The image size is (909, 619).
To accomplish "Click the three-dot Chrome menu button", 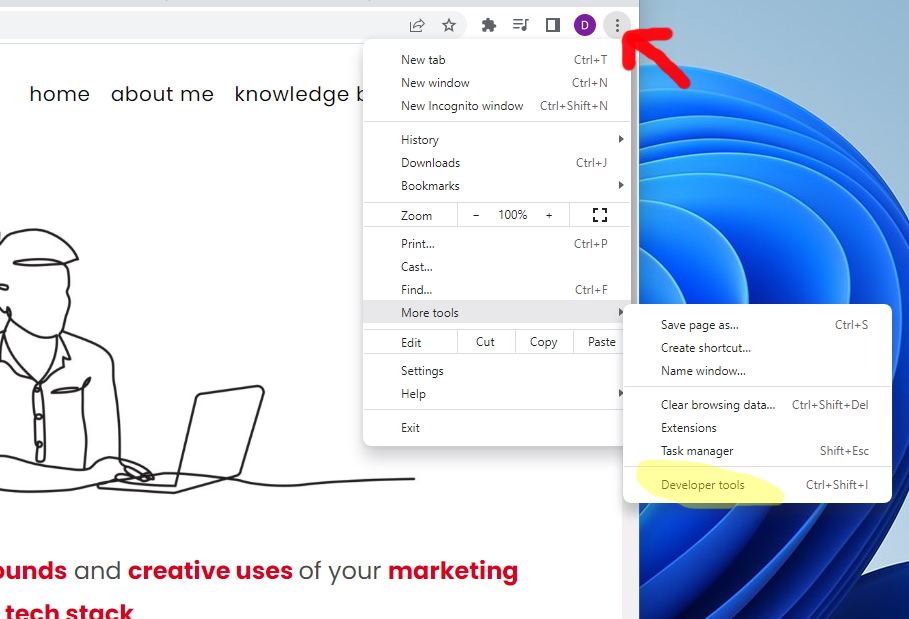I will 617,25.
